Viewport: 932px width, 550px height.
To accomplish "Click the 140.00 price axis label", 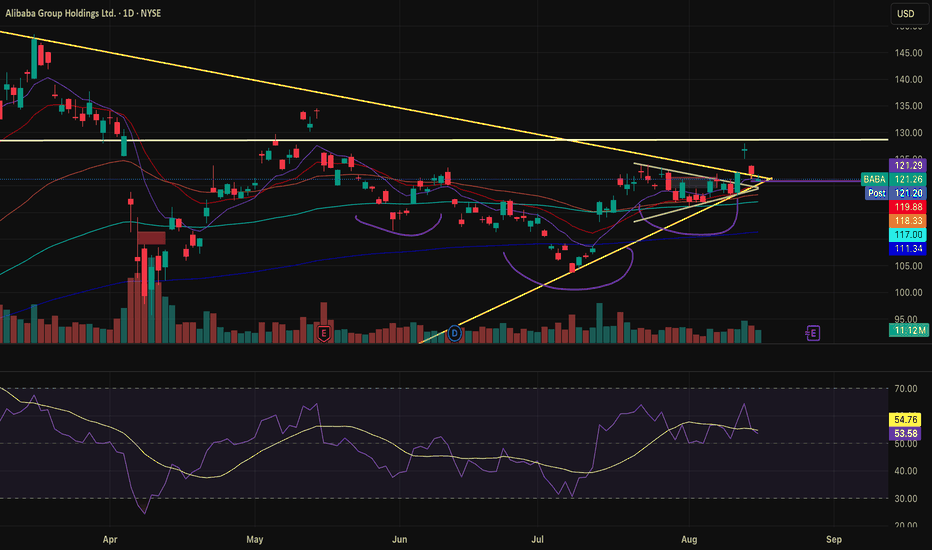I will [x=908, y=80].
